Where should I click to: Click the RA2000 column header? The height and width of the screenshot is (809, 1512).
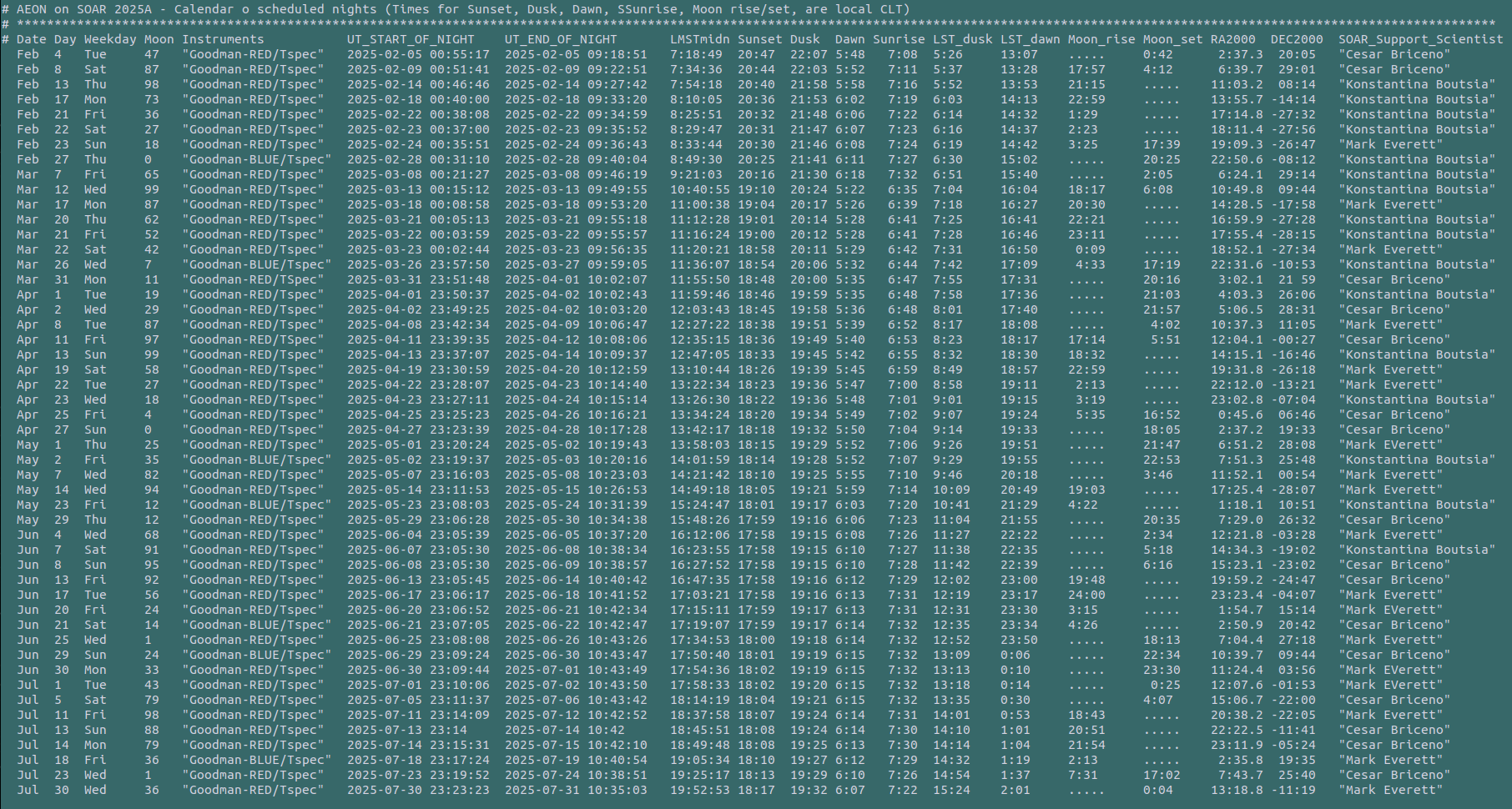click(x=1233, y=39)
